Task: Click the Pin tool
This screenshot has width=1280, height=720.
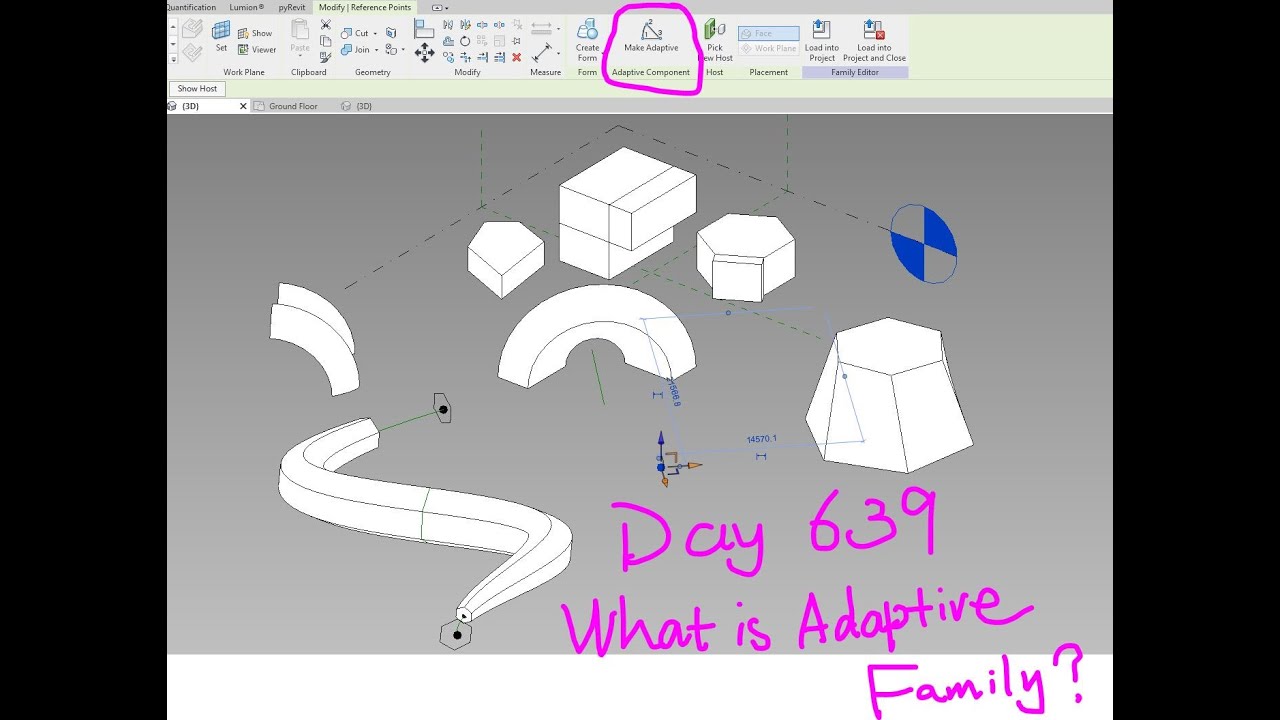Action: click(x=516, y=41)
